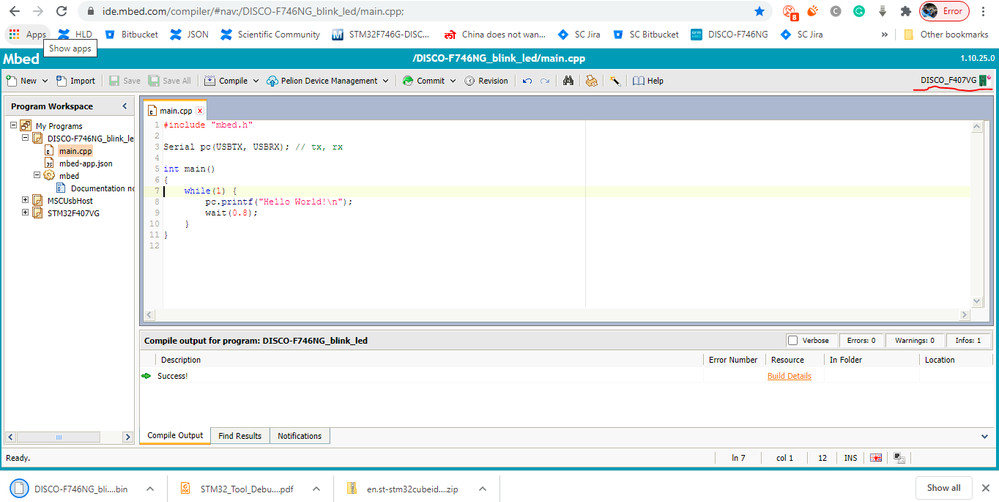Open the Commit dropdown arrow
This screenshot has width=999, height=502.
(453, 81)
